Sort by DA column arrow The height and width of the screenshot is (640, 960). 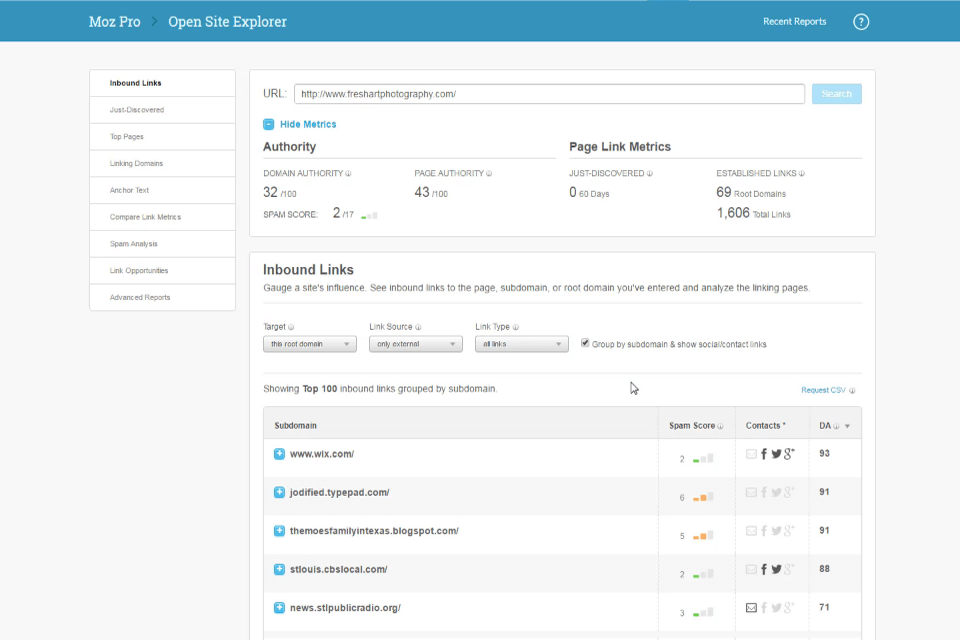click(x=847, y=426)
